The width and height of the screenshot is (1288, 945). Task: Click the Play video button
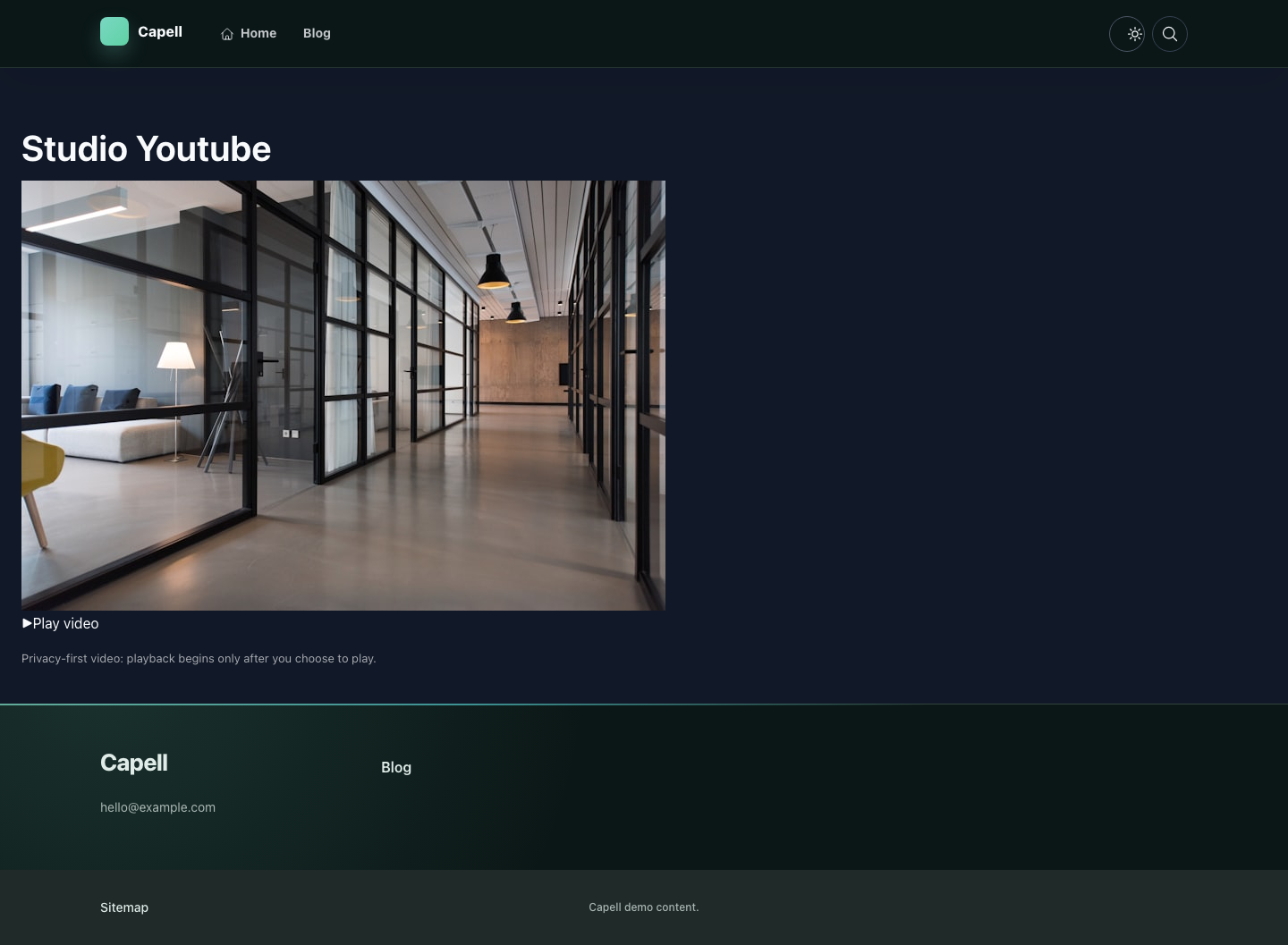click(60, 623)
